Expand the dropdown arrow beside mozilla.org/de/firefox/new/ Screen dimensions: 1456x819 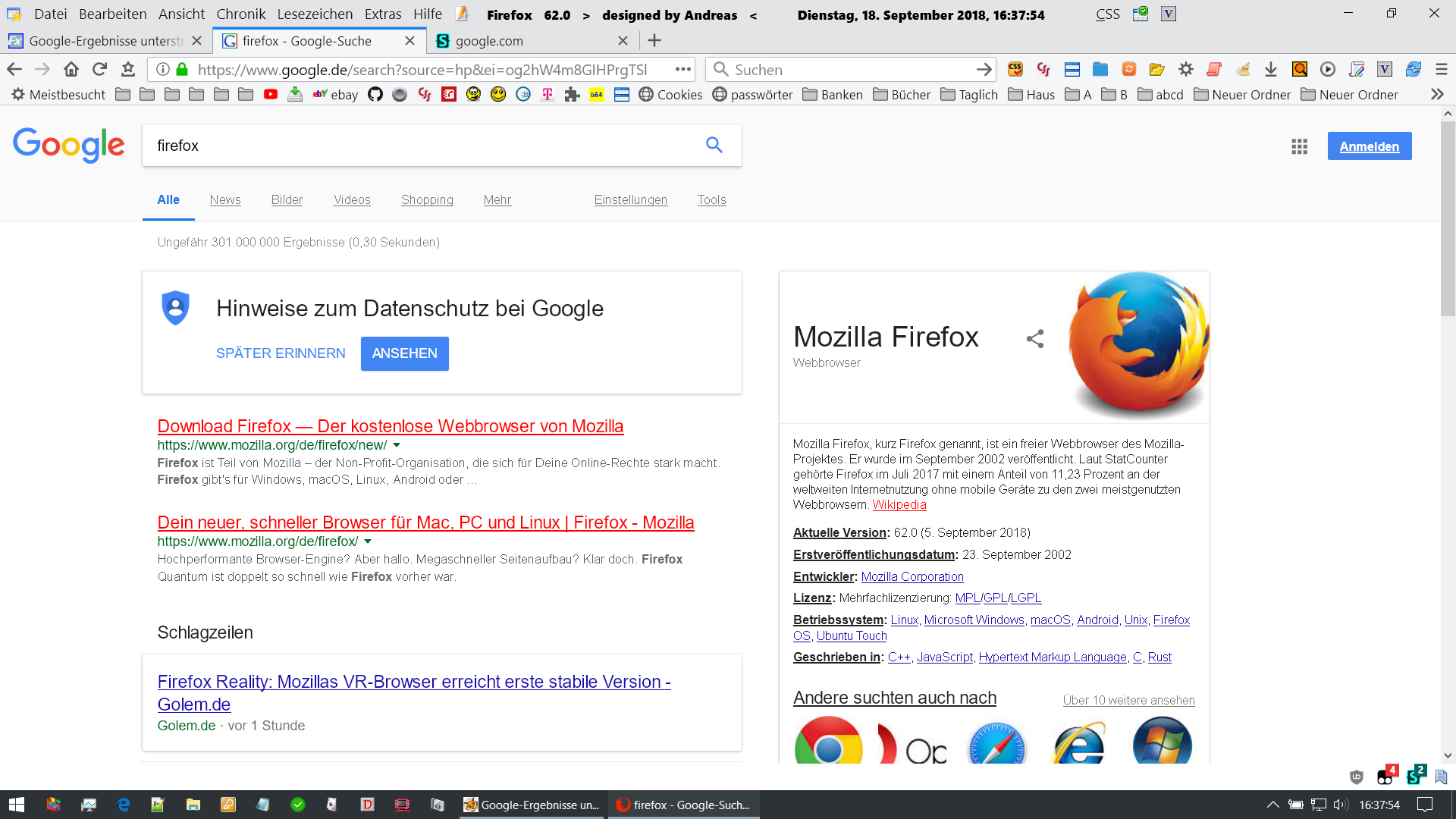coord(397,445)
